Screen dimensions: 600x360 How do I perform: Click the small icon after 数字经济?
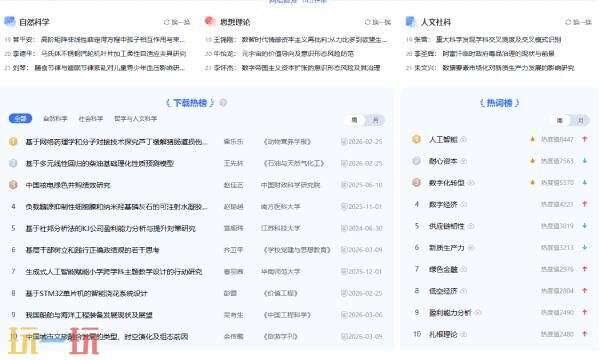[x=463, y=205]
